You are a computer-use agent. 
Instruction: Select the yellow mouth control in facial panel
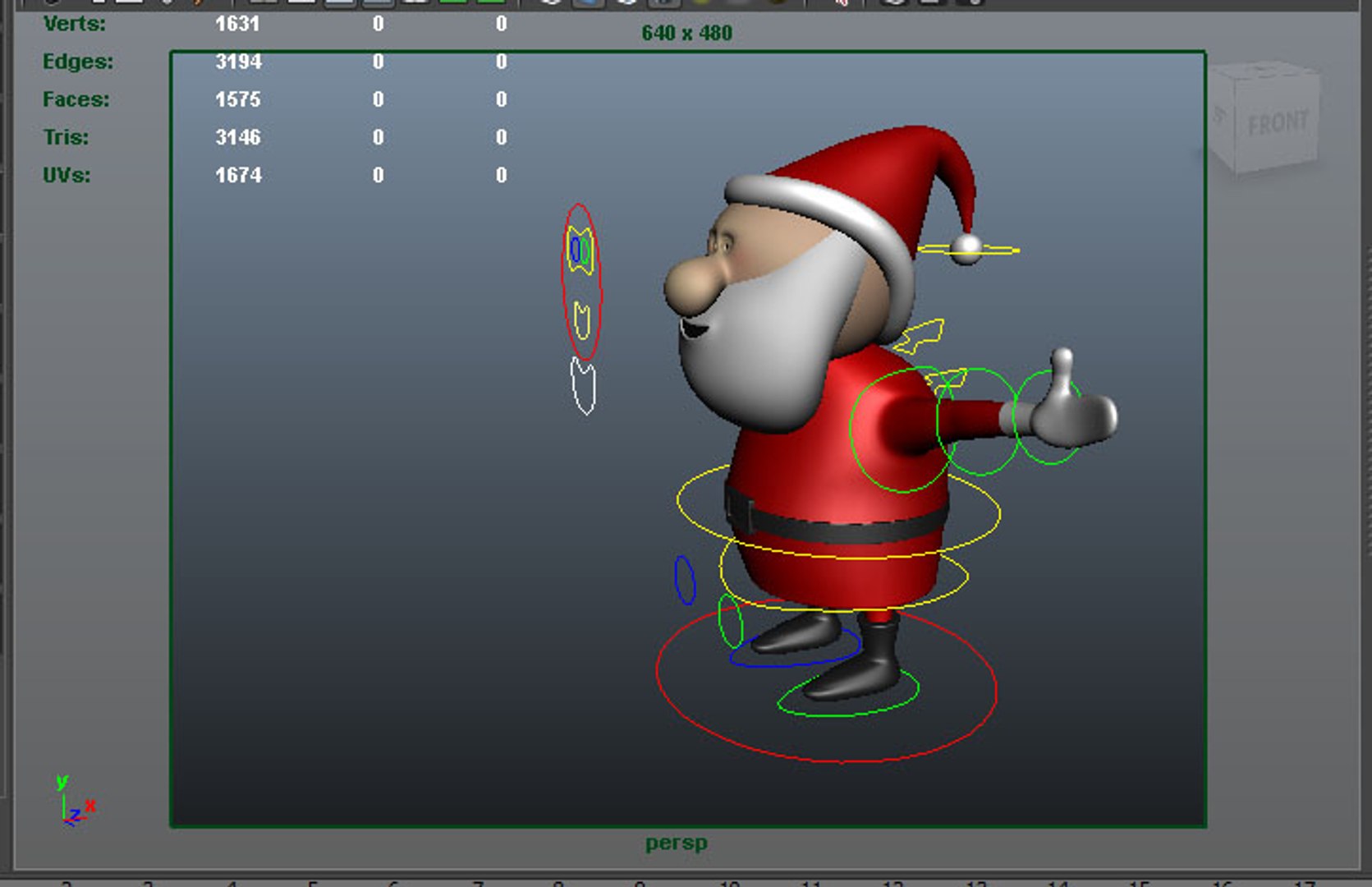point(582,320)
